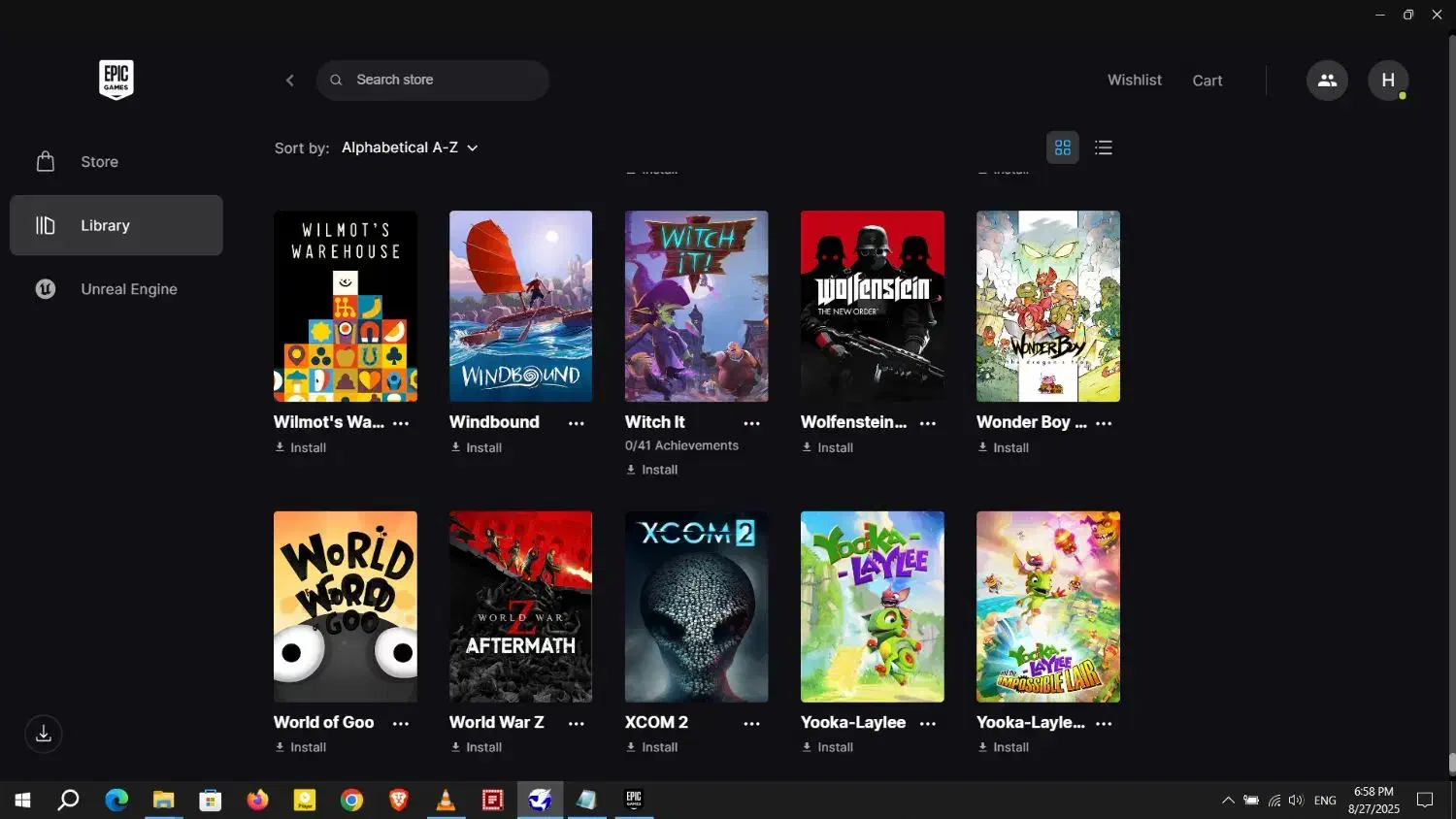
Task: Switch to list view
Action: pyautogui.click(x=1104, y=147)
